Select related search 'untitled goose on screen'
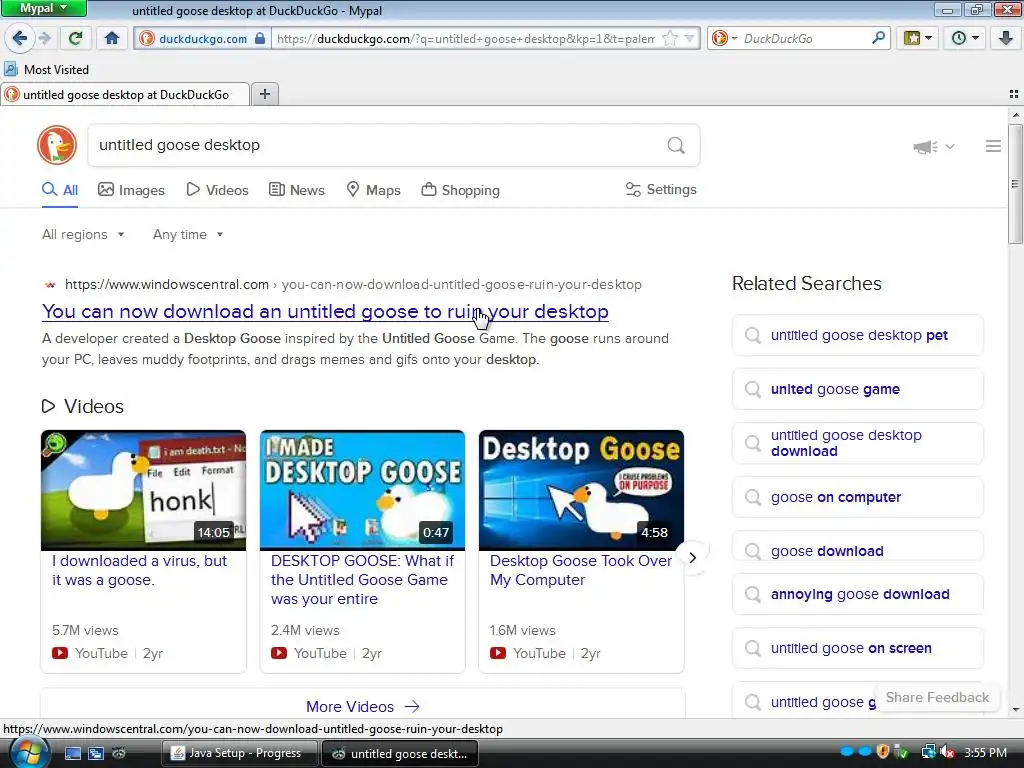Screen dimensions: 1024x768 point(857,648)
